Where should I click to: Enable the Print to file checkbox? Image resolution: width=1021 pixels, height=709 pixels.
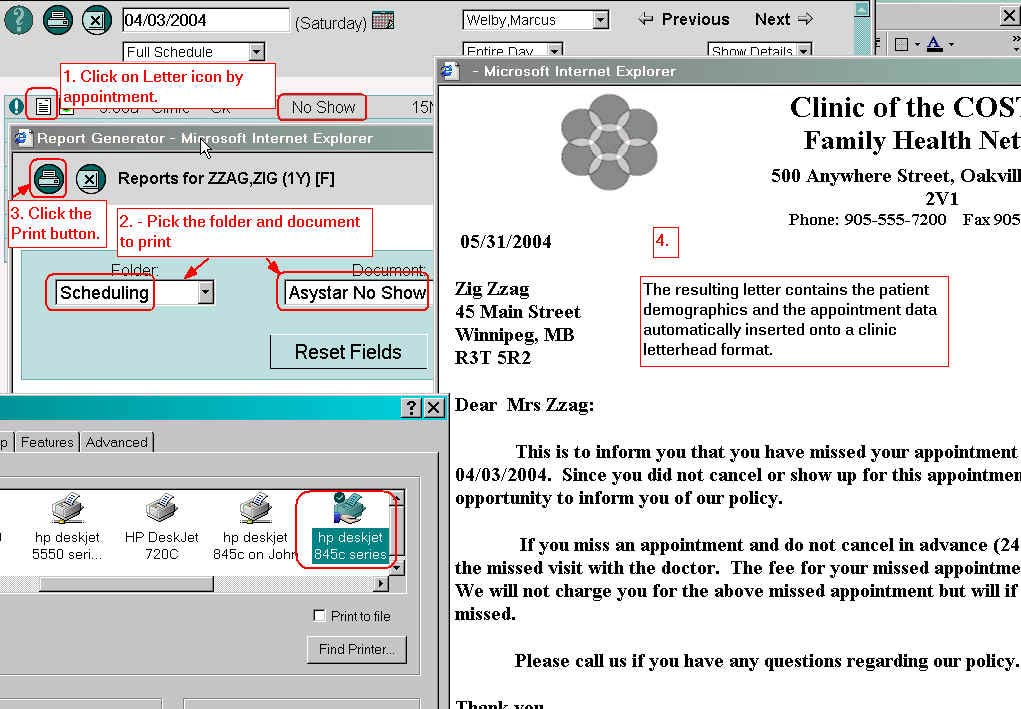click(319, 615)
